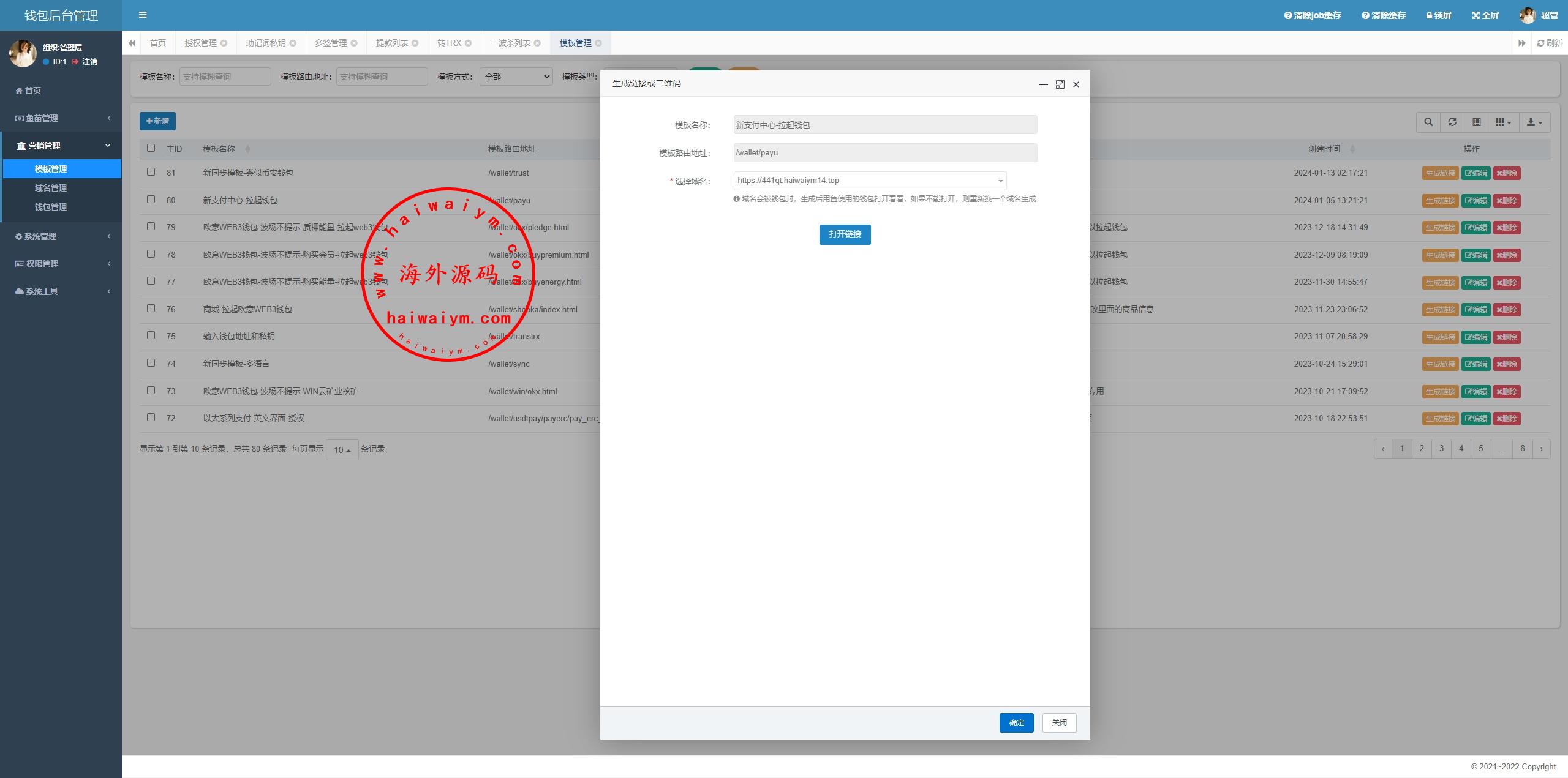This screenshot has height=778, width=1568.
Task: Click the table refresh icon
Action: tap(1452, 122)
